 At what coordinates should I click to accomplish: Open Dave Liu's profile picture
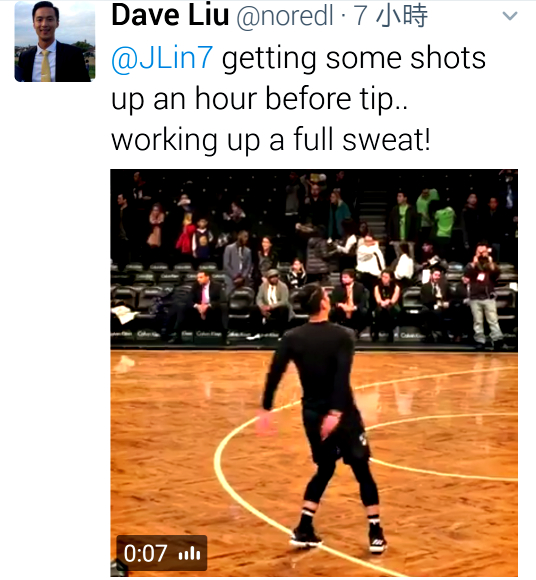[55, 41]
